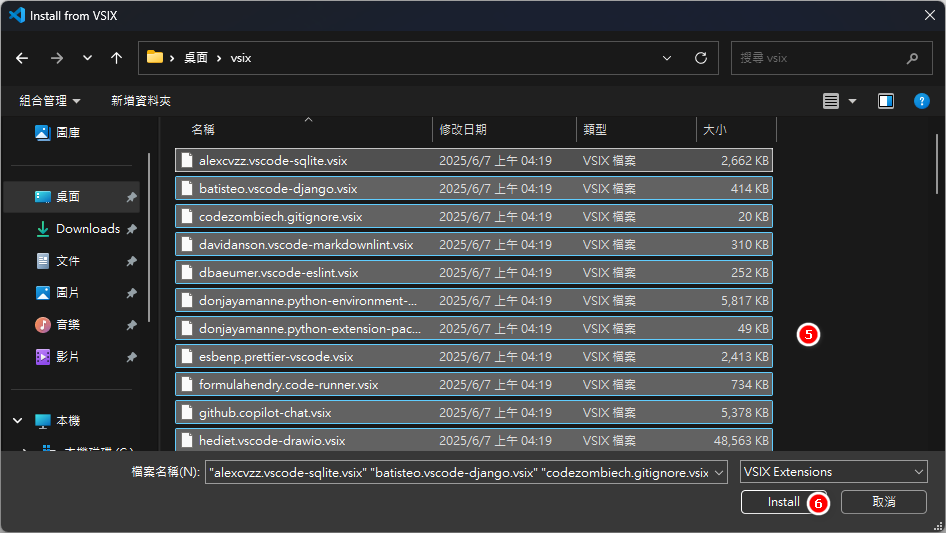
Task: Go up one folder level
Action: point(116,58)
